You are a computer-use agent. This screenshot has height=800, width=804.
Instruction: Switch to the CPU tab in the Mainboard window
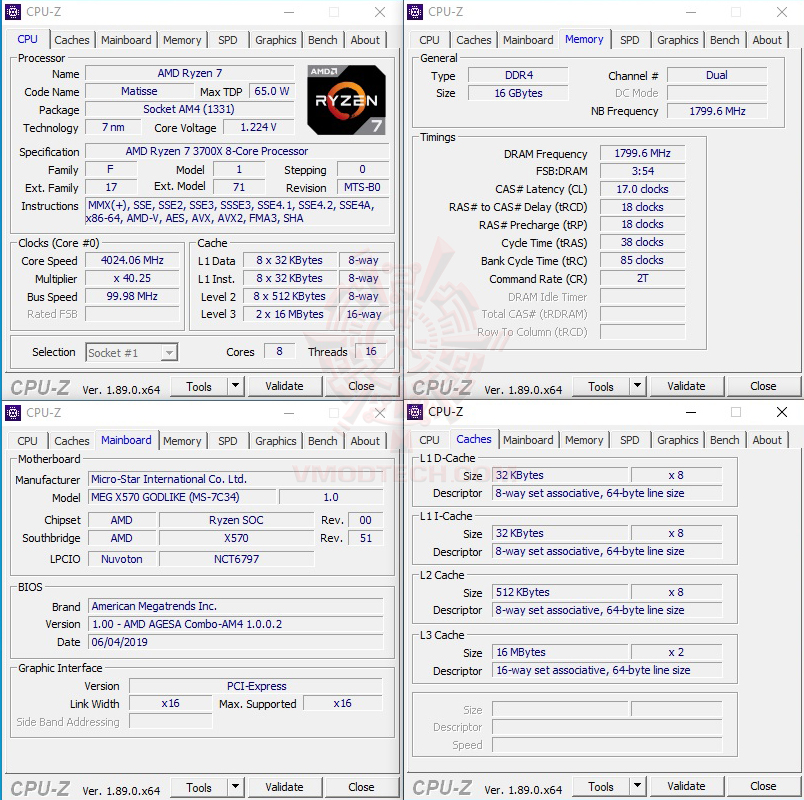pos(27,441)
